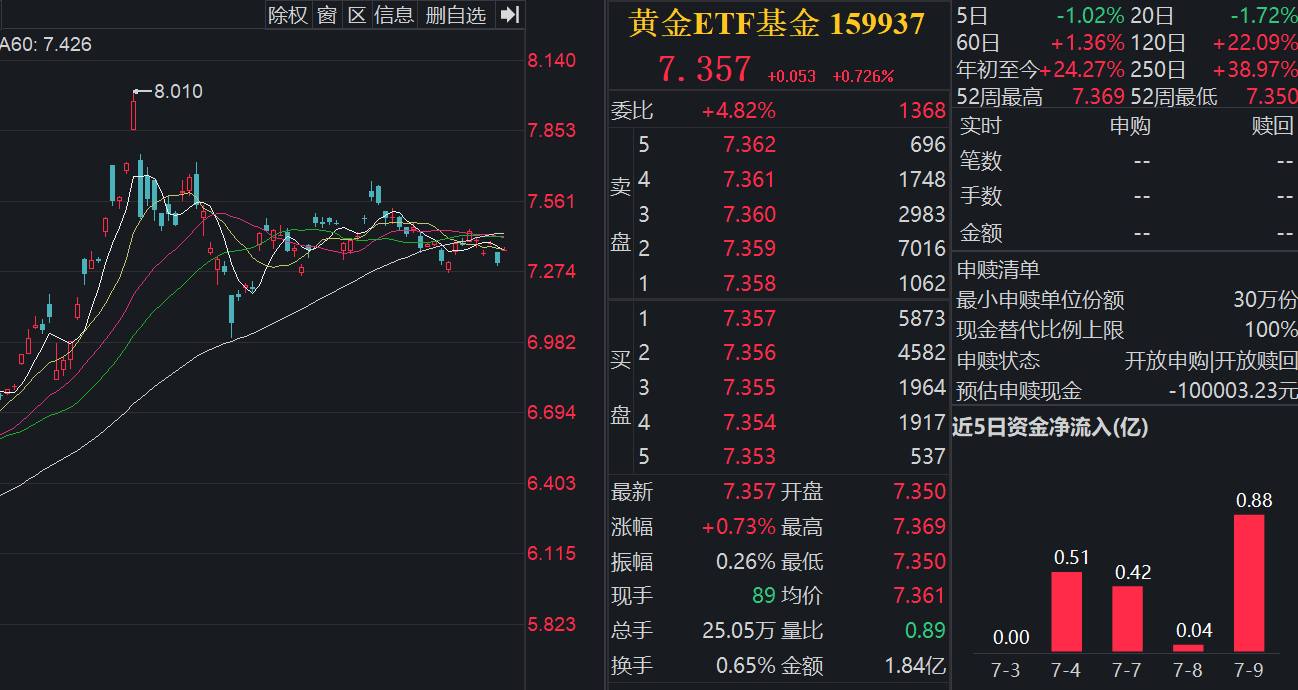Remove stock via 删自选 button
The image size is (1298, 690).
point(454,16)
